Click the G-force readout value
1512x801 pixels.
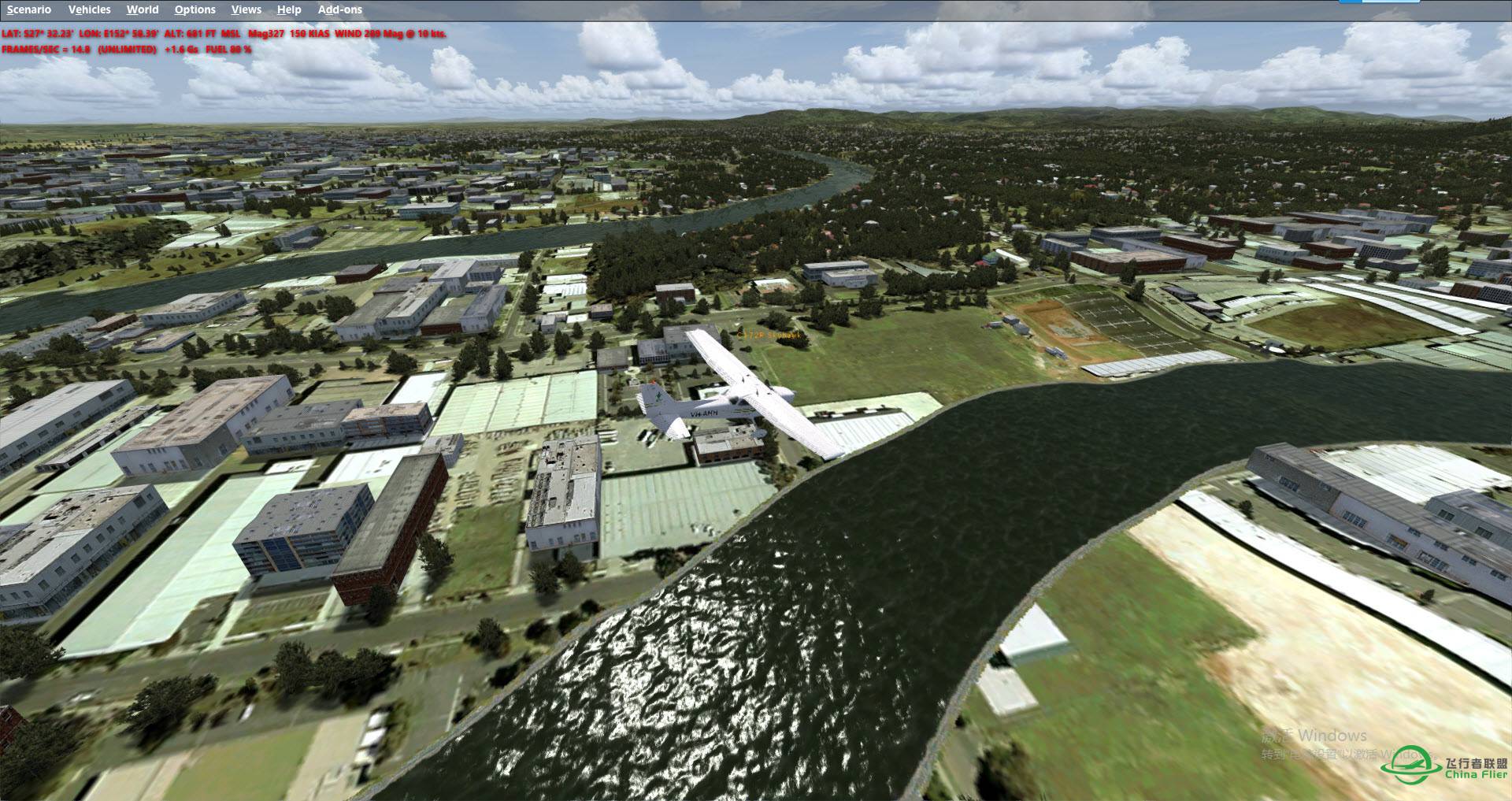point(180,50)
